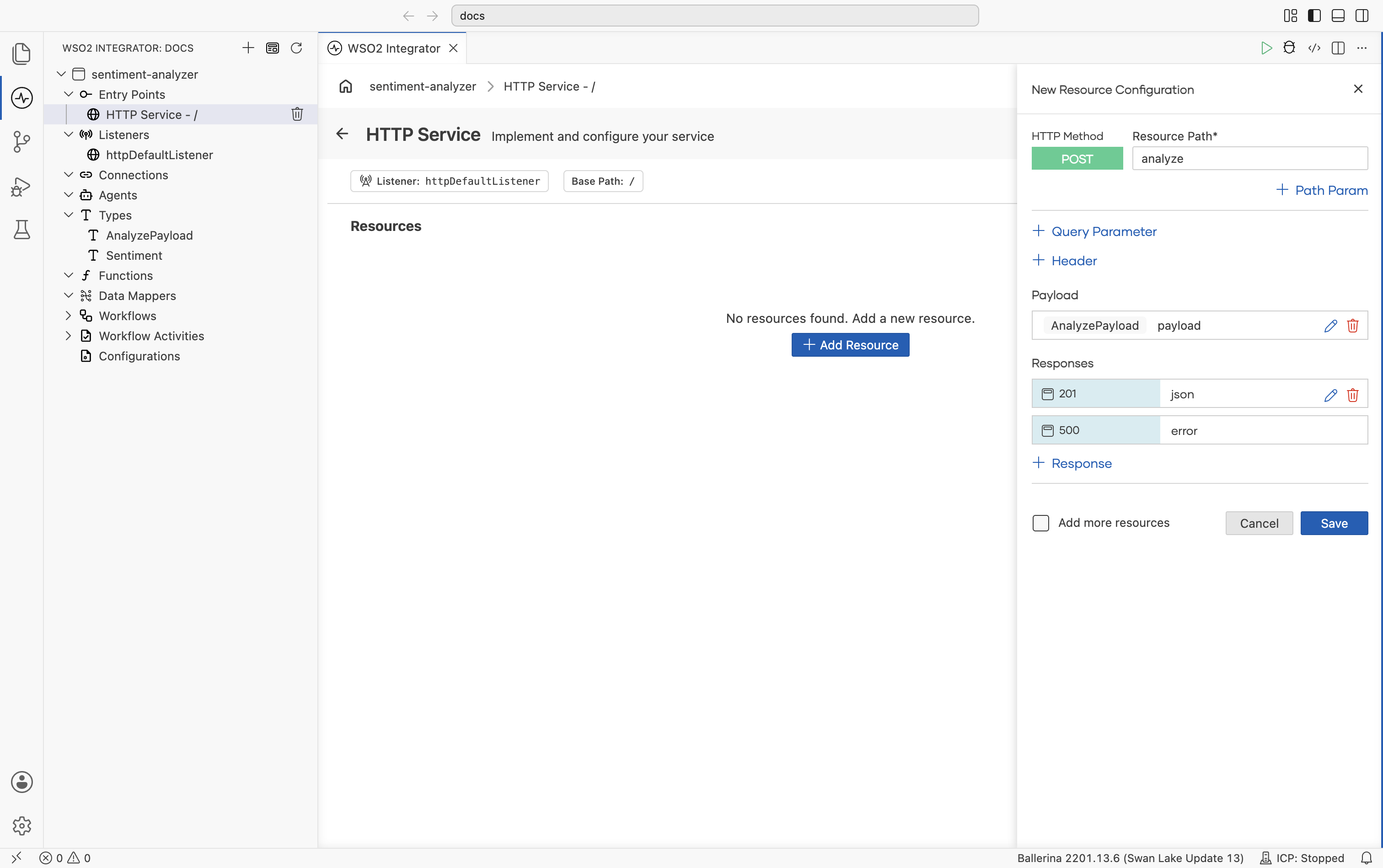Image resolution: width=1383 pixels, height=868 pixels.
Task: Open the More Actions ellipsis menu
Action: coord(1362,48)
